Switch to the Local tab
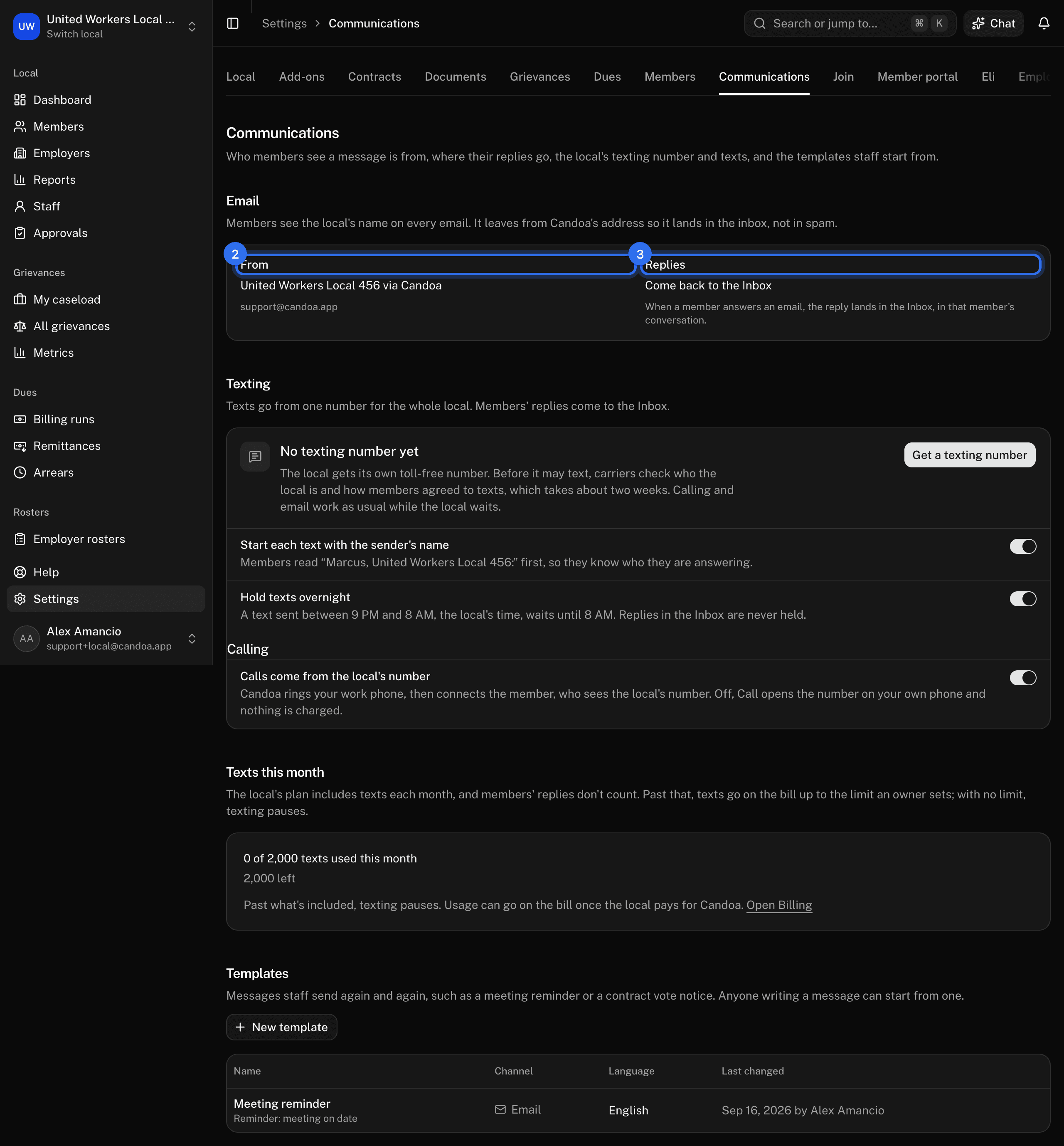The image size is (1064, 1146). [x=241, y=77]
